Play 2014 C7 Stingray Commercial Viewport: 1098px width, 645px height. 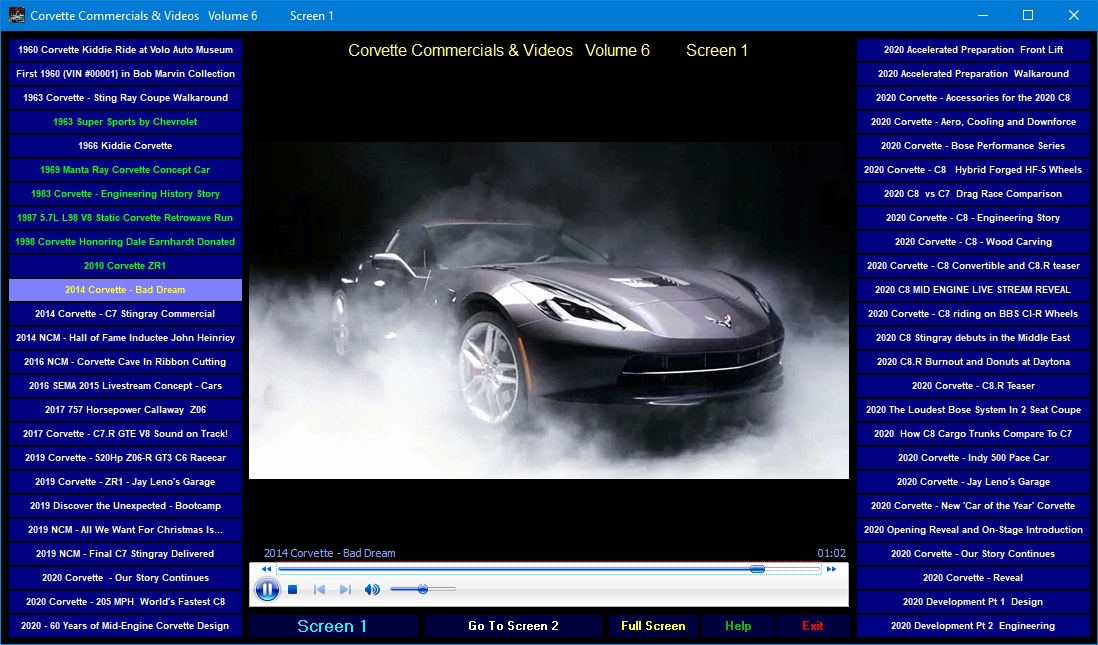[x=125, y=314]
